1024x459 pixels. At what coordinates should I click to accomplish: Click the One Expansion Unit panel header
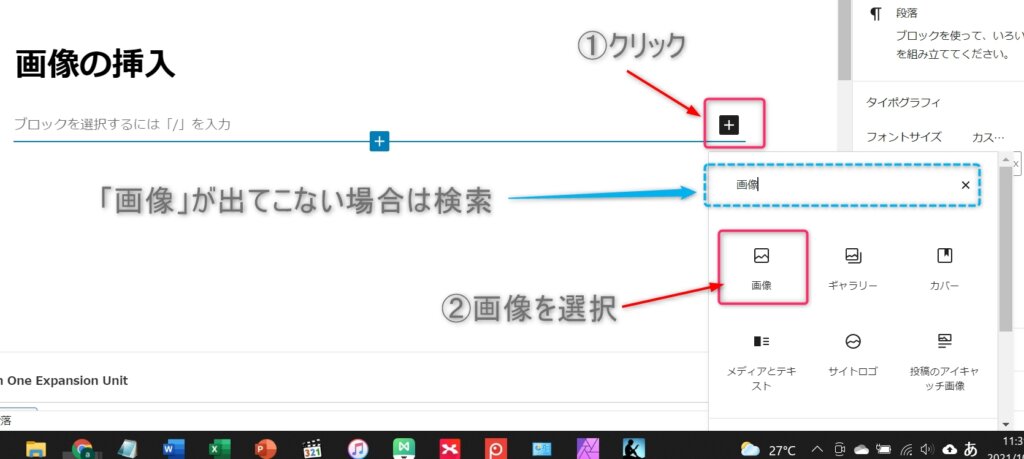(64, 381)
